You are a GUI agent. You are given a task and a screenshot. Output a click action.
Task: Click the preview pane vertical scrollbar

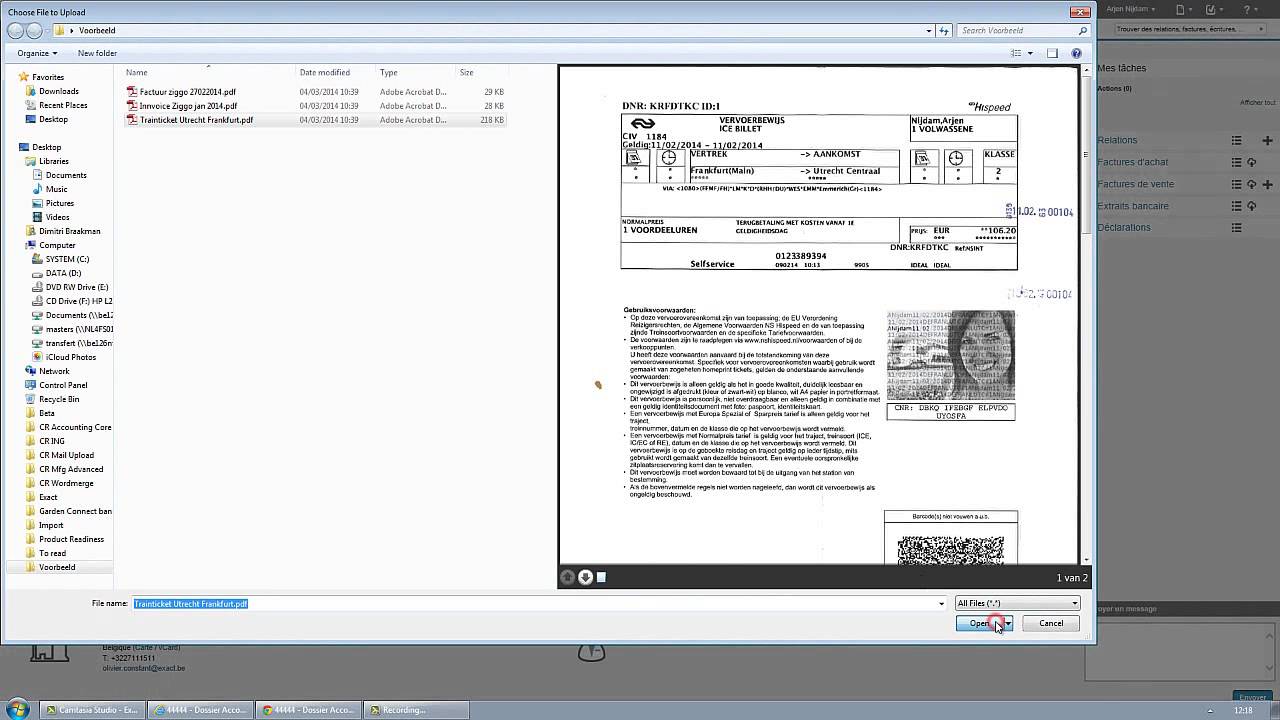click(x=1086, y=314)
